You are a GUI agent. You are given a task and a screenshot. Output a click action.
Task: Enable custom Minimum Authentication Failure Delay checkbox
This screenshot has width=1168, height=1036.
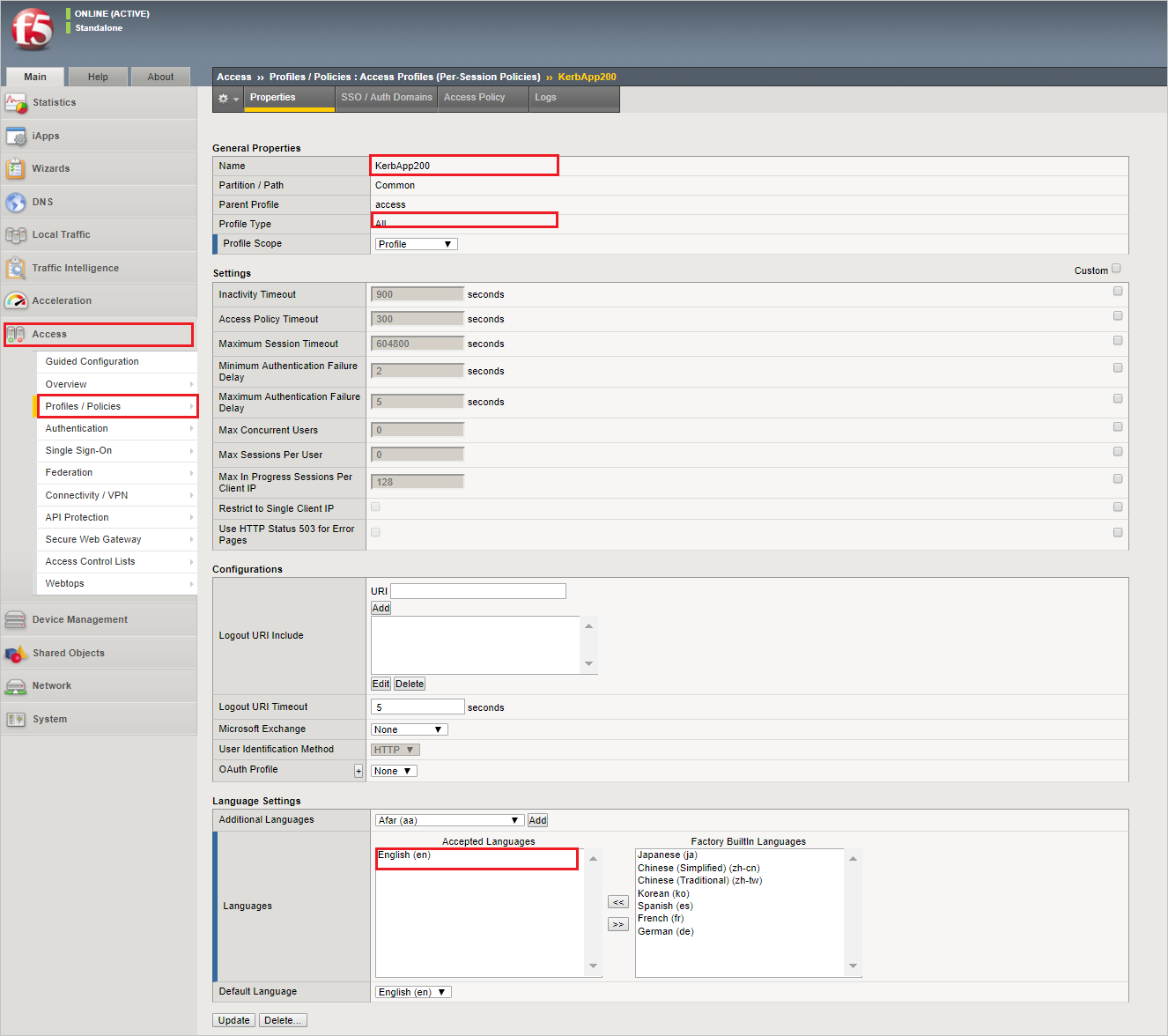pyautogui.click(x=1118, y=367)
